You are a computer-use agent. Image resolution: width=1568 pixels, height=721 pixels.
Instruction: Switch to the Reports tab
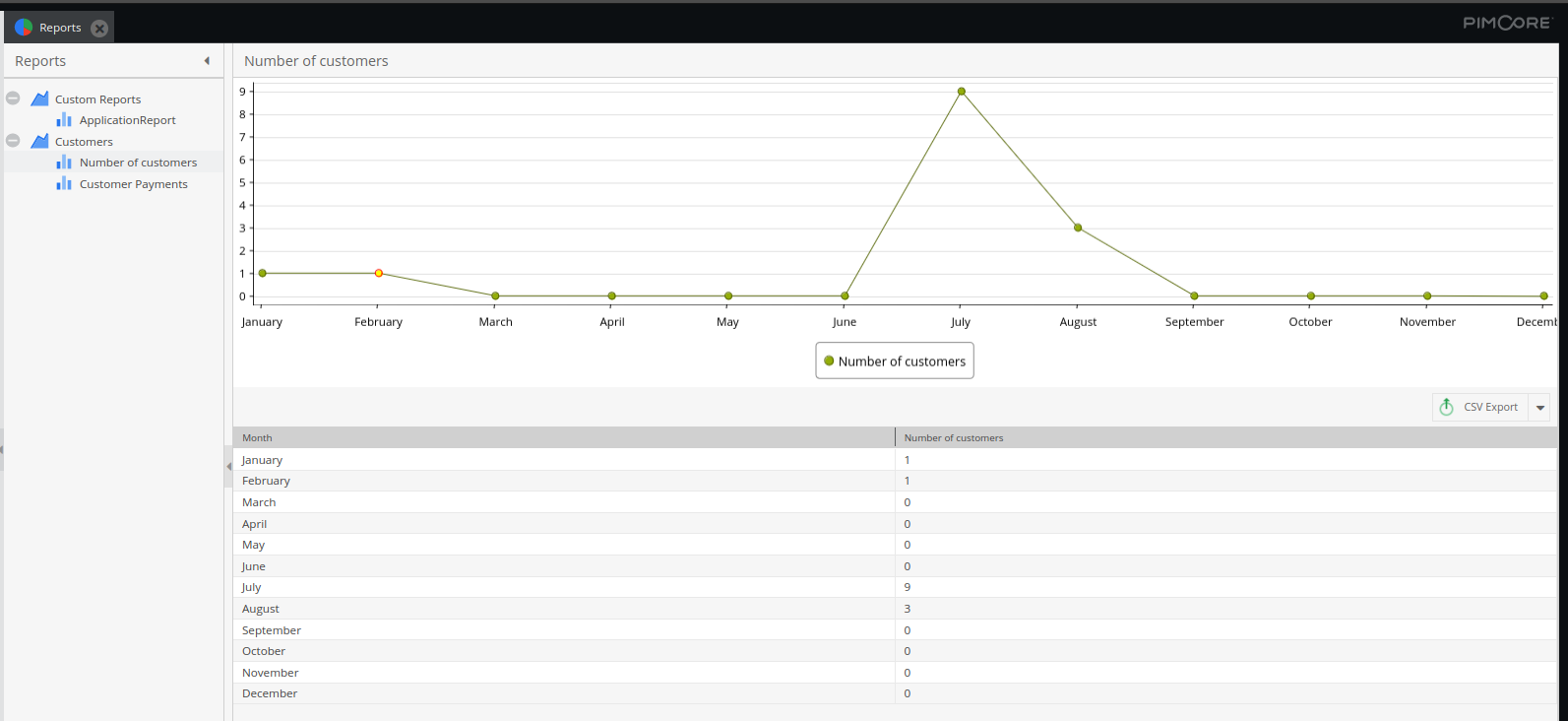coord(59,28)
